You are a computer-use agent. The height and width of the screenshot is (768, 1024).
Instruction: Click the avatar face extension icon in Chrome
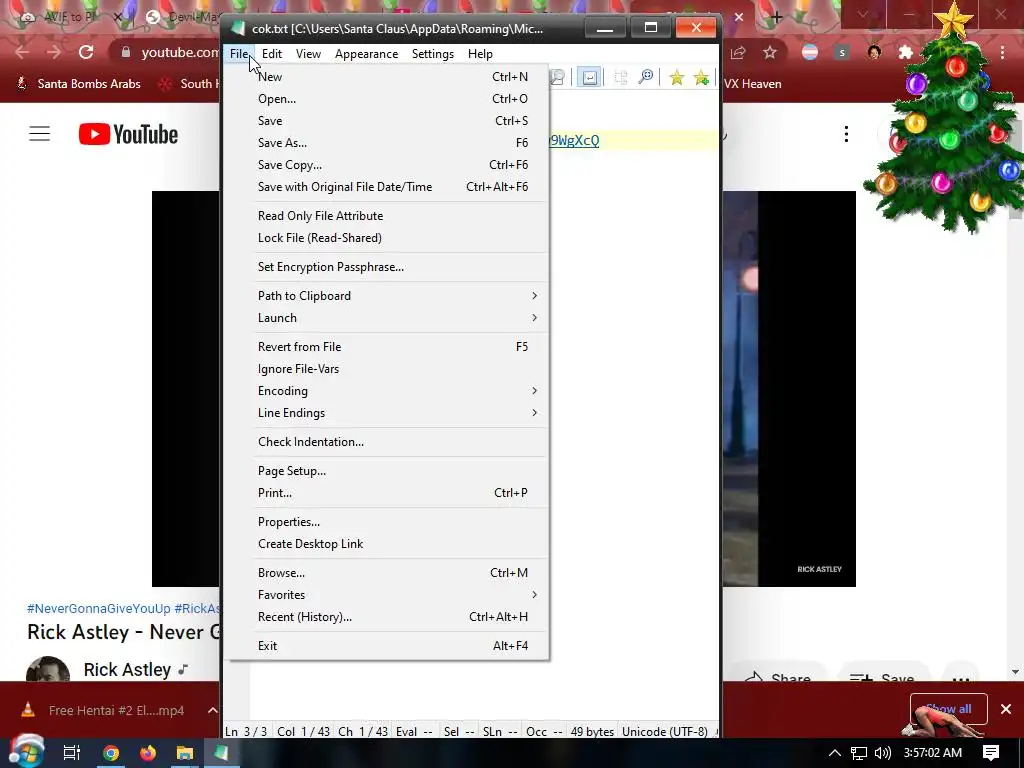(x=874, y=53)
